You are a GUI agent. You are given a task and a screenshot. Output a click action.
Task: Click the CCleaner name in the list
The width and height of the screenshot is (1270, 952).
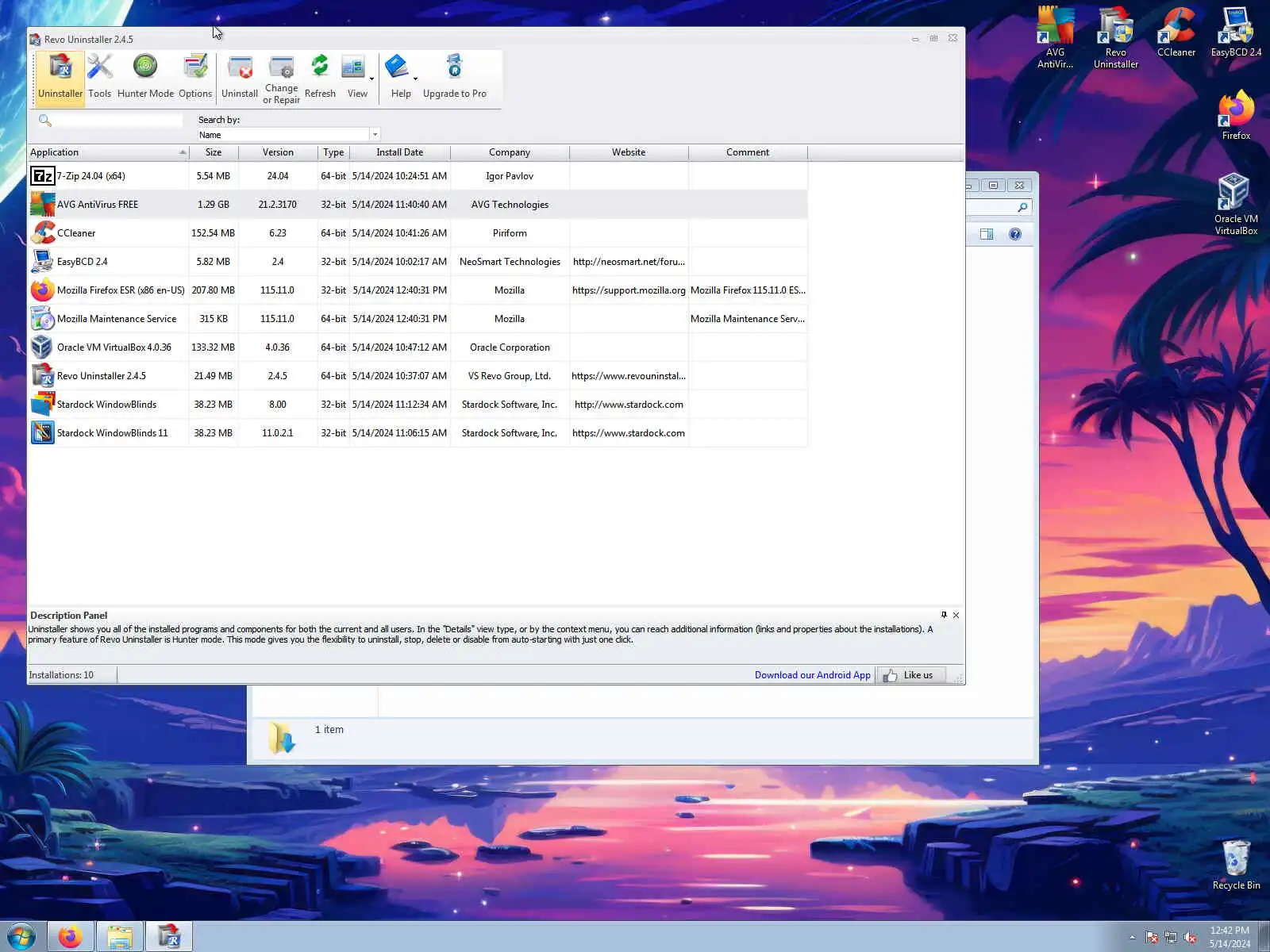(x=76, y=233)
